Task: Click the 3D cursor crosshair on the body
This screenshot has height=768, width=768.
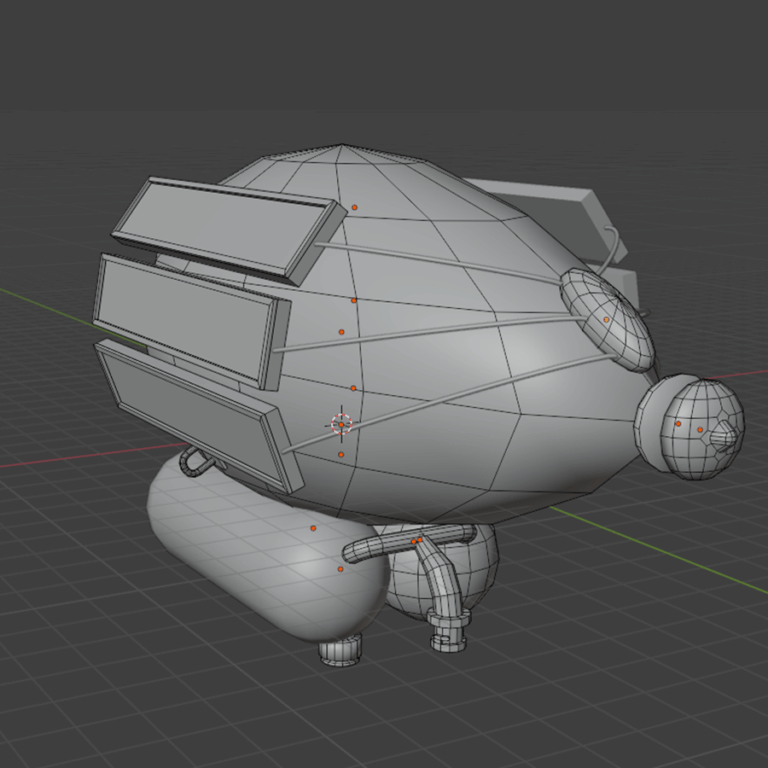Action: pos(341,423)
